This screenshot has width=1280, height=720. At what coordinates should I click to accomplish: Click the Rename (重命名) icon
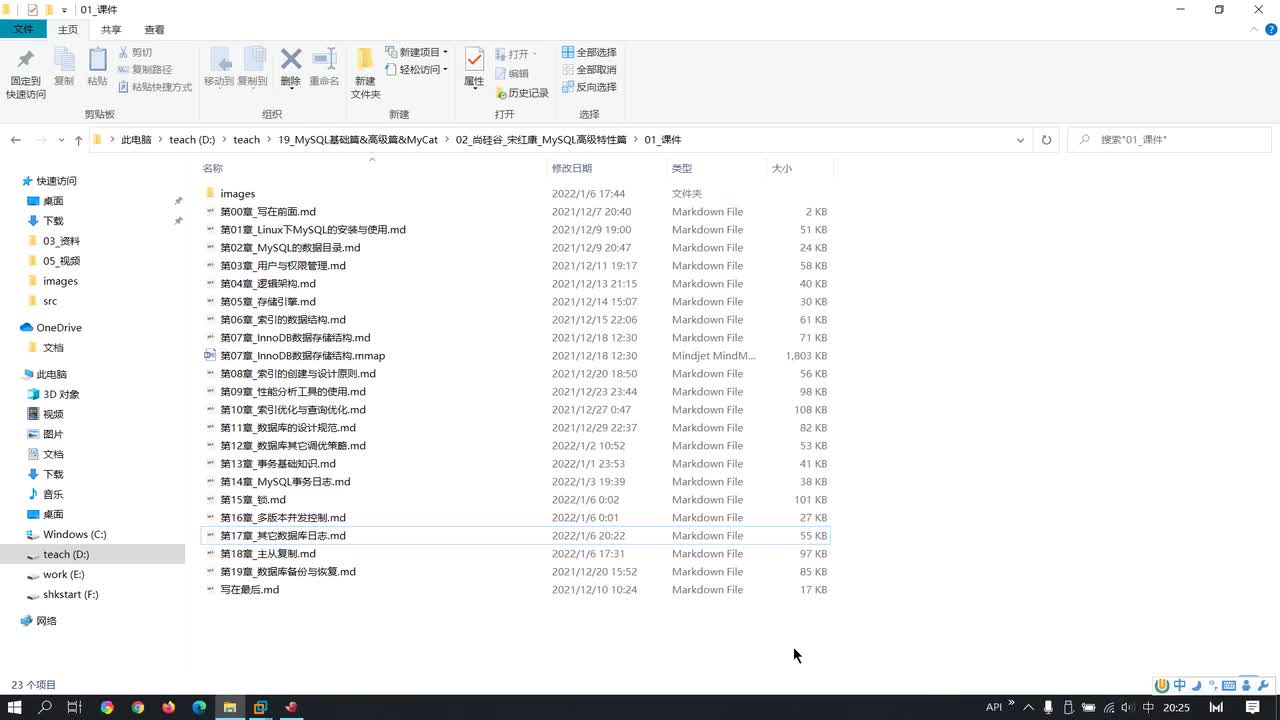pyautogui.click(x=324, y=60)
